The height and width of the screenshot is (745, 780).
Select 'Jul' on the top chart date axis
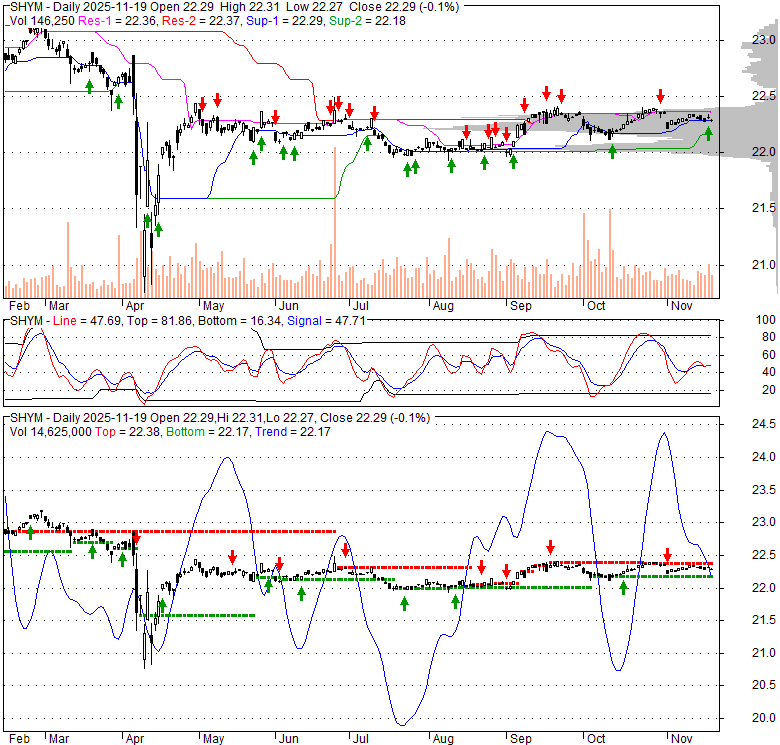pos(360,305)
